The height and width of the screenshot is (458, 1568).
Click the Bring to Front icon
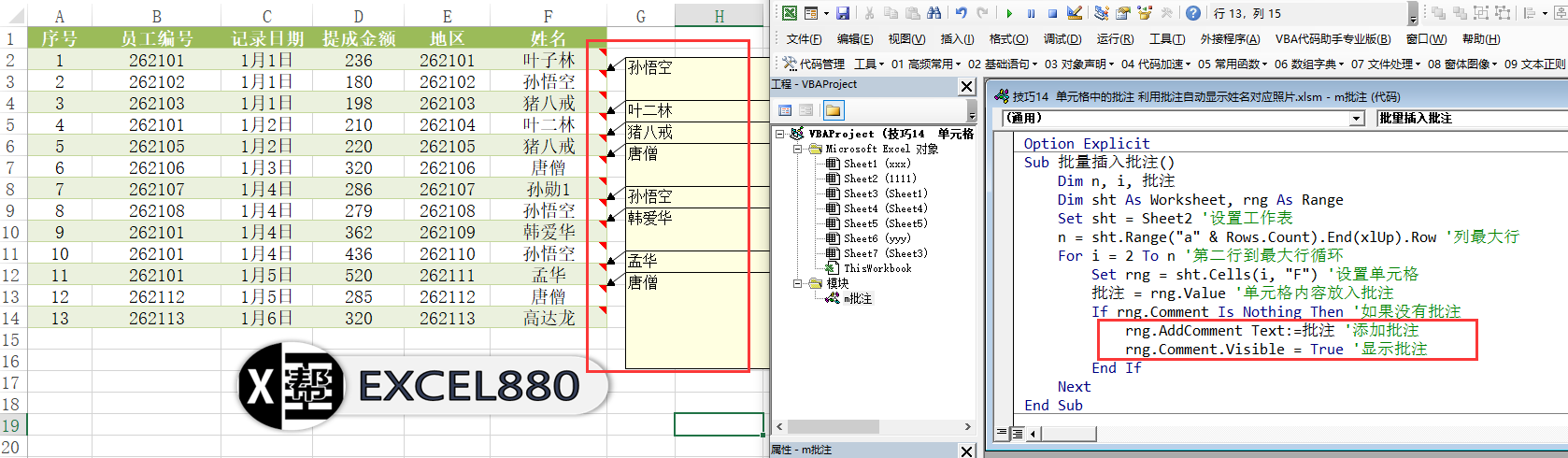point(1438,13)
